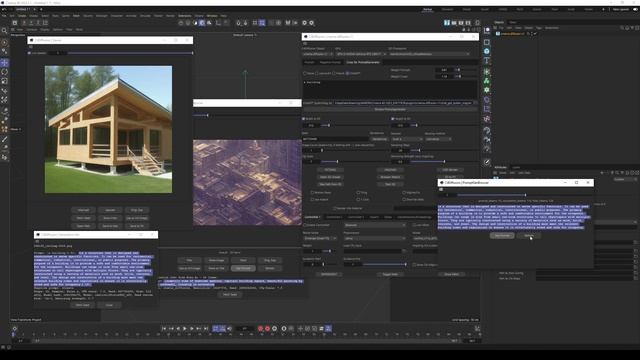This screenshot has width=640, height=360.
Task: Open the Extensions menu
Action: pos(184,16)
